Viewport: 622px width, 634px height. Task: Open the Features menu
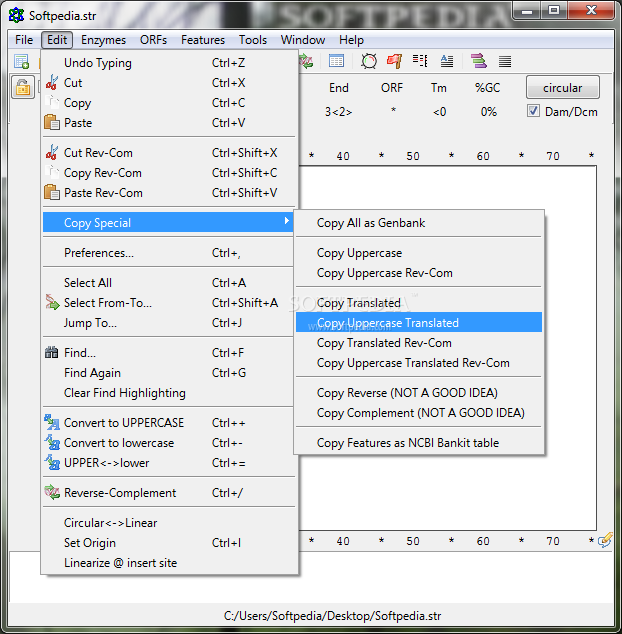(203, 40)
